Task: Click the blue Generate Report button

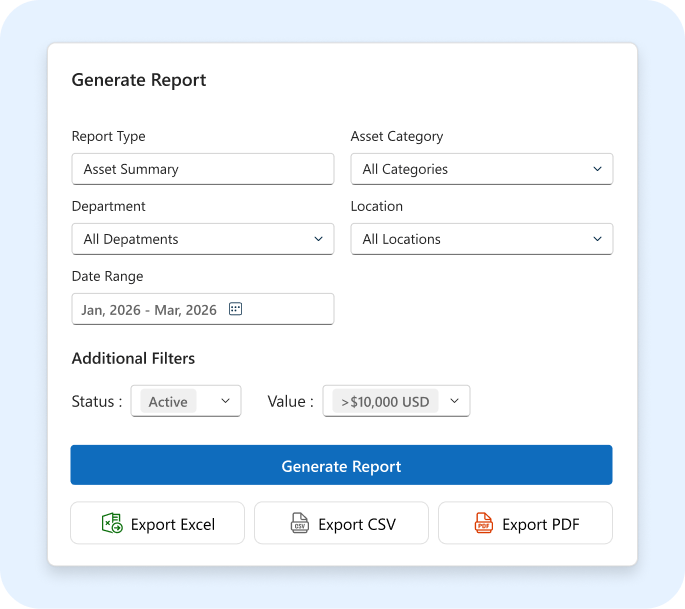Action: (341, 465)
